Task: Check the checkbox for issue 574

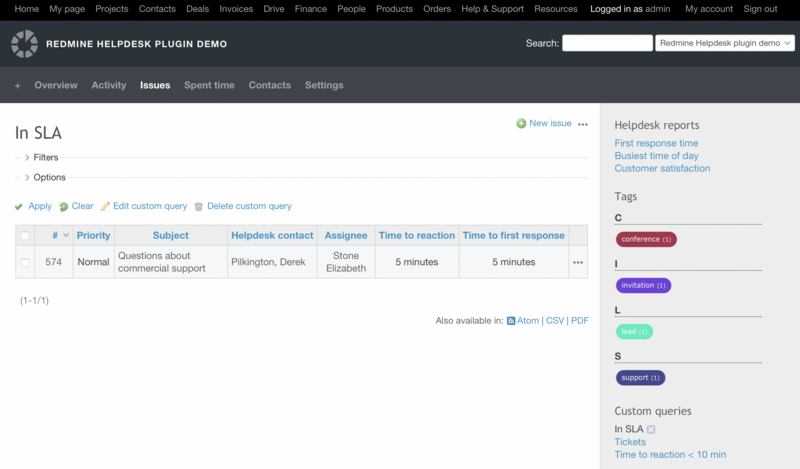Action: [25, 262]
